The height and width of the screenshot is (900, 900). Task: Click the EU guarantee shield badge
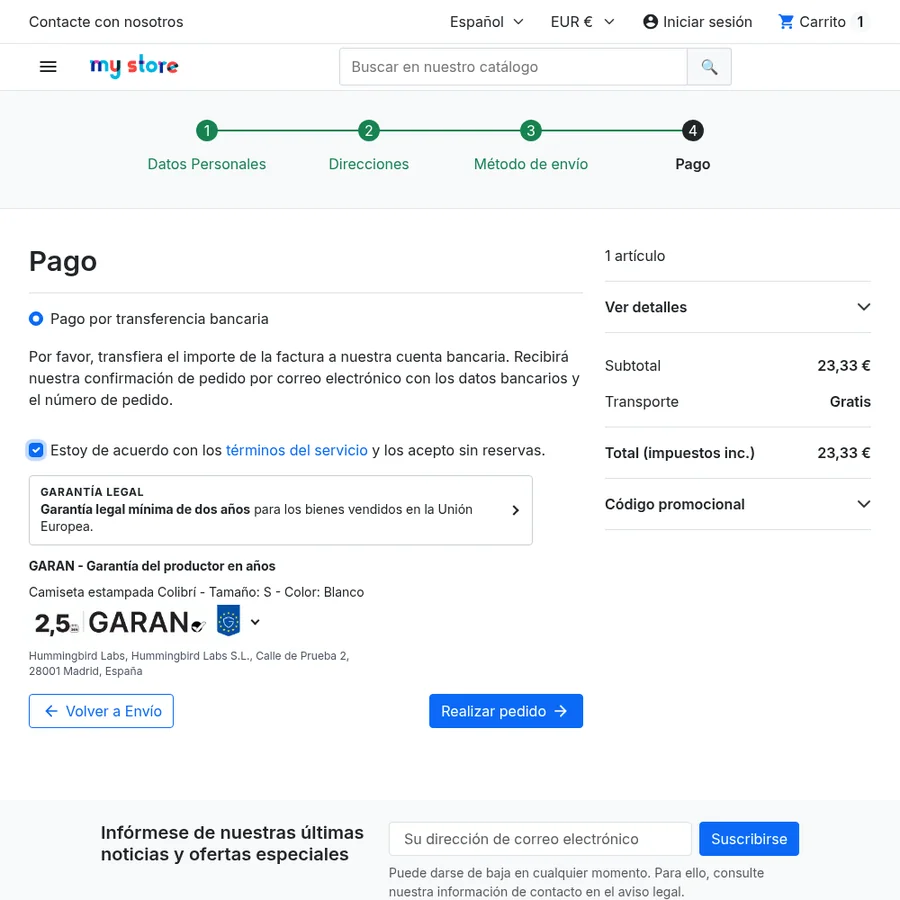[228, 620]
